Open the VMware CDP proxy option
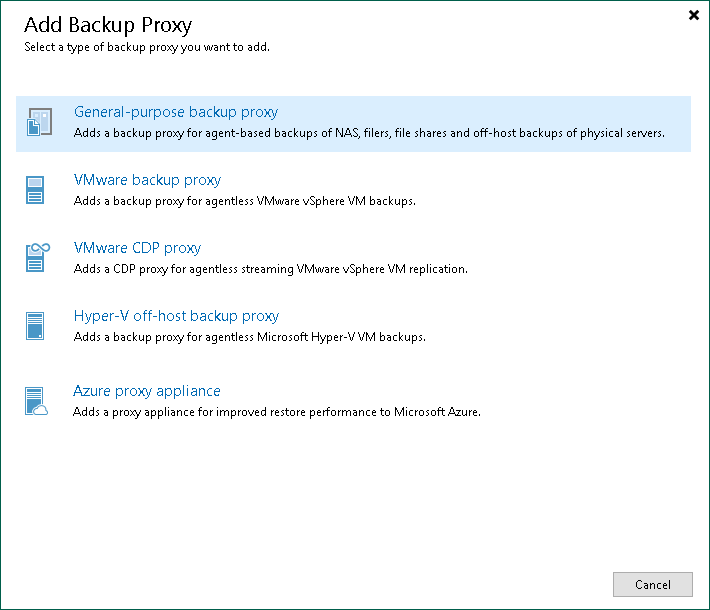Screen dimensions: 710x610 click(137, 248)
